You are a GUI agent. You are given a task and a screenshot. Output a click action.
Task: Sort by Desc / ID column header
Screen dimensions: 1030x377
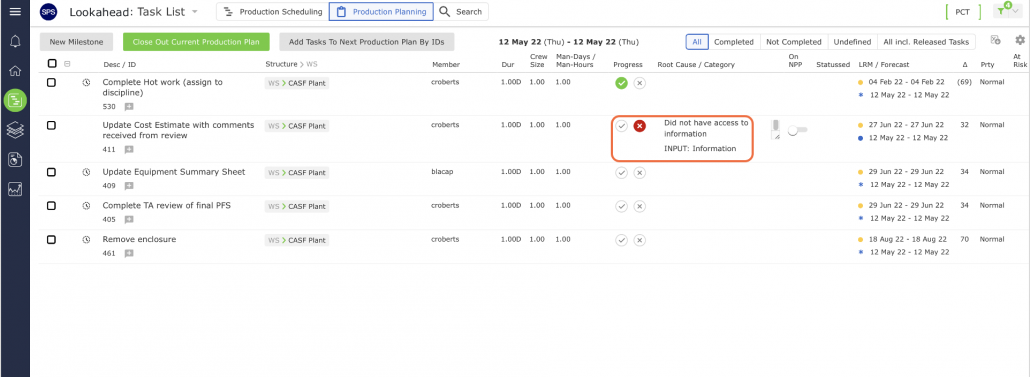(120, 64)
